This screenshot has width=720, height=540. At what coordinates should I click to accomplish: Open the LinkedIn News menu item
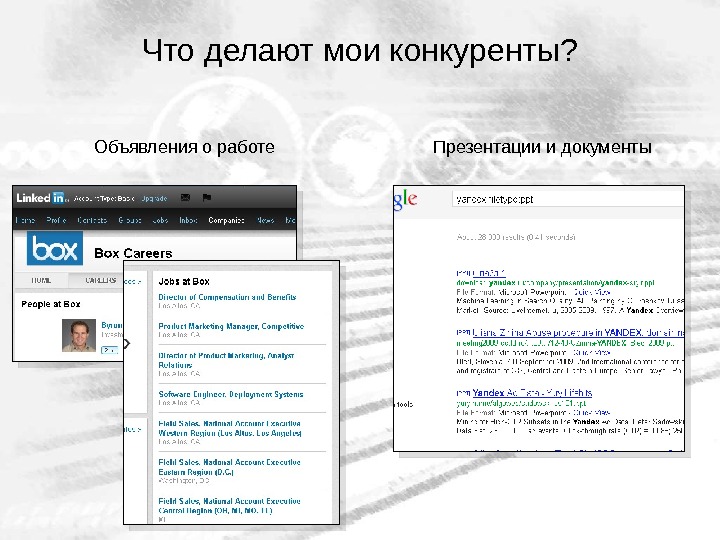265,220
